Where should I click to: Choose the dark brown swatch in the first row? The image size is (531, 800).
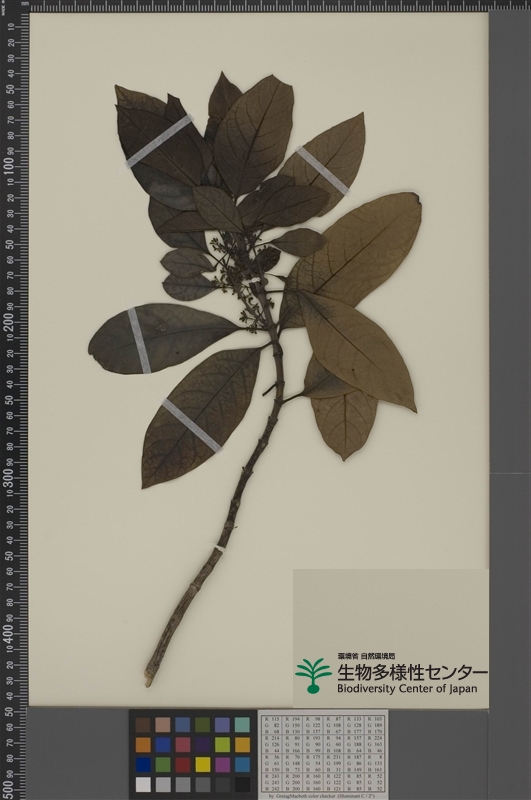(x=143, y=724)
